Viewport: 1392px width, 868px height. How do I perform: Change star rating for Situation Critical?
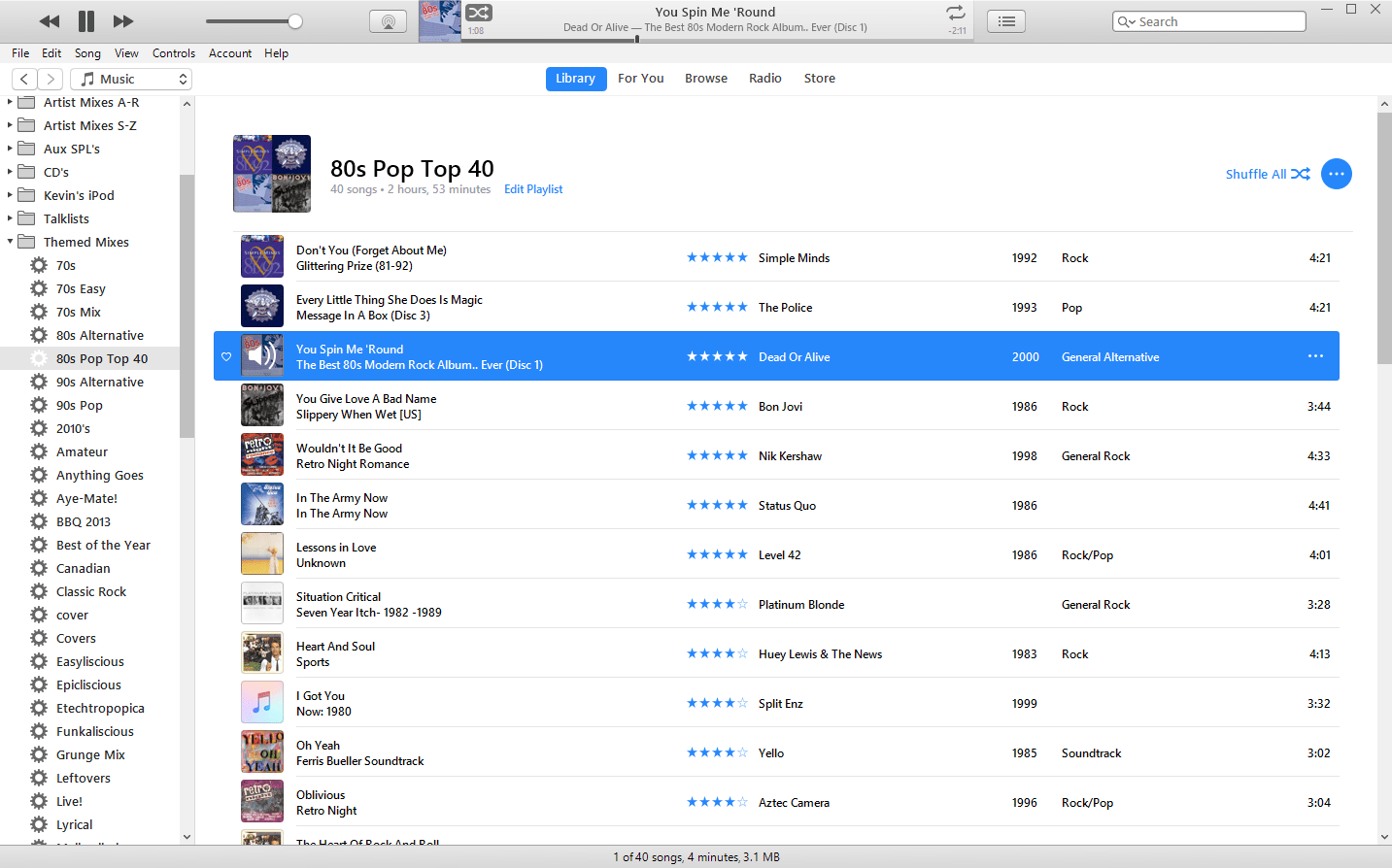pos(717,604)
